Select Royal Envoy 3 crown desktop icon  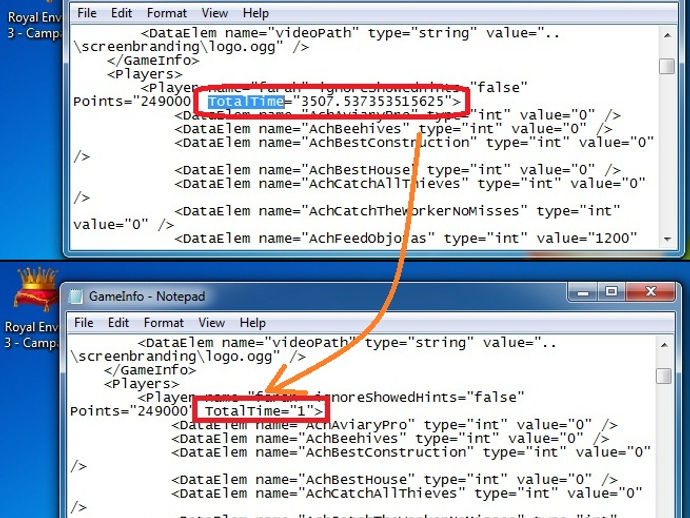click(x=36, y=290)
